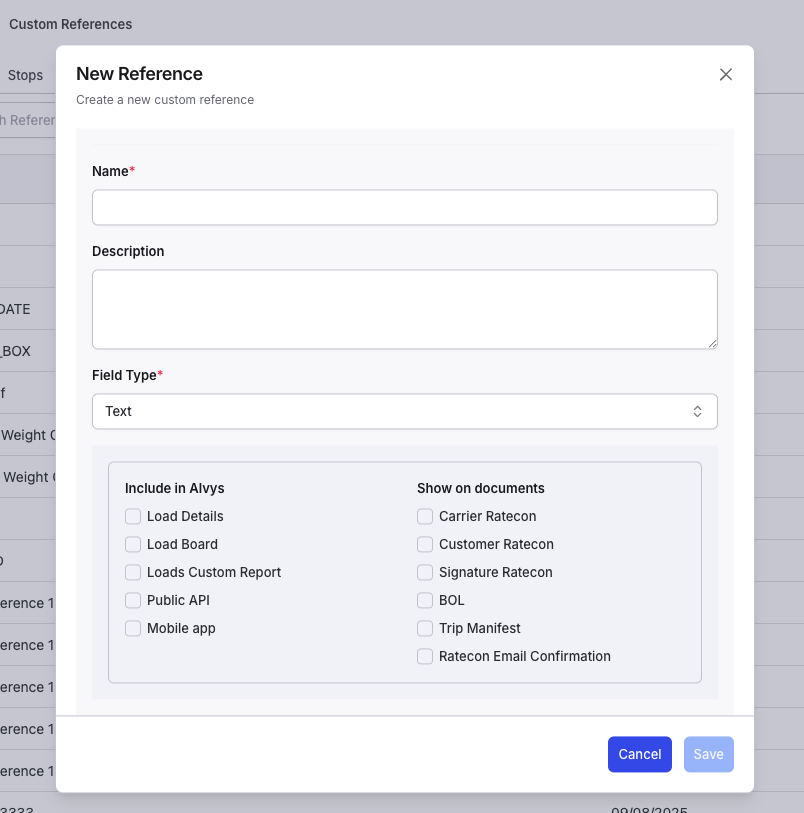Click the Show on documents heading
Viewport: 804px width, 813px height.
tap(481, 488)
